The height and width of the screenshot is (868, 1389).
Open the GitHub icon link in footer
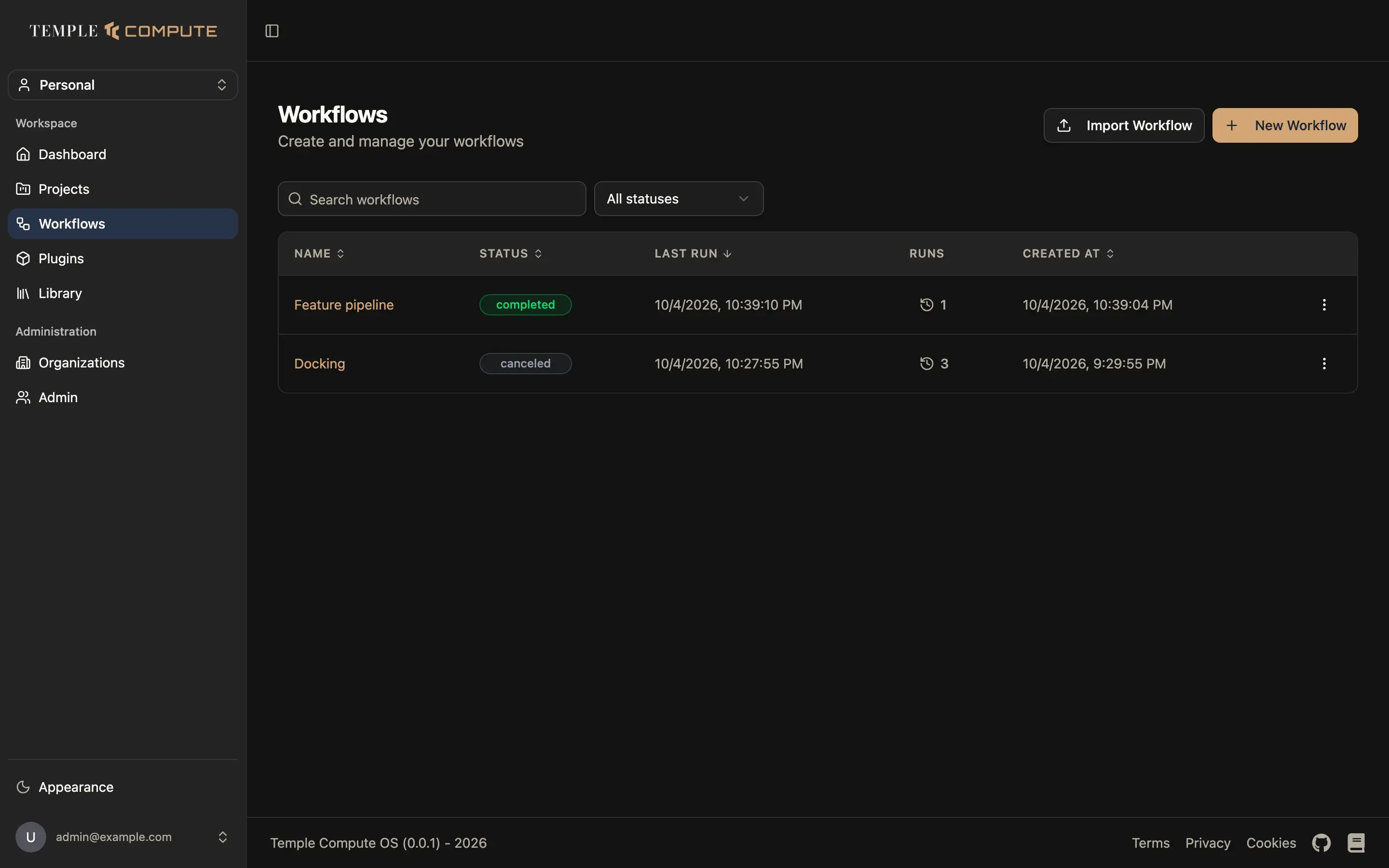tap(1321, 843)
